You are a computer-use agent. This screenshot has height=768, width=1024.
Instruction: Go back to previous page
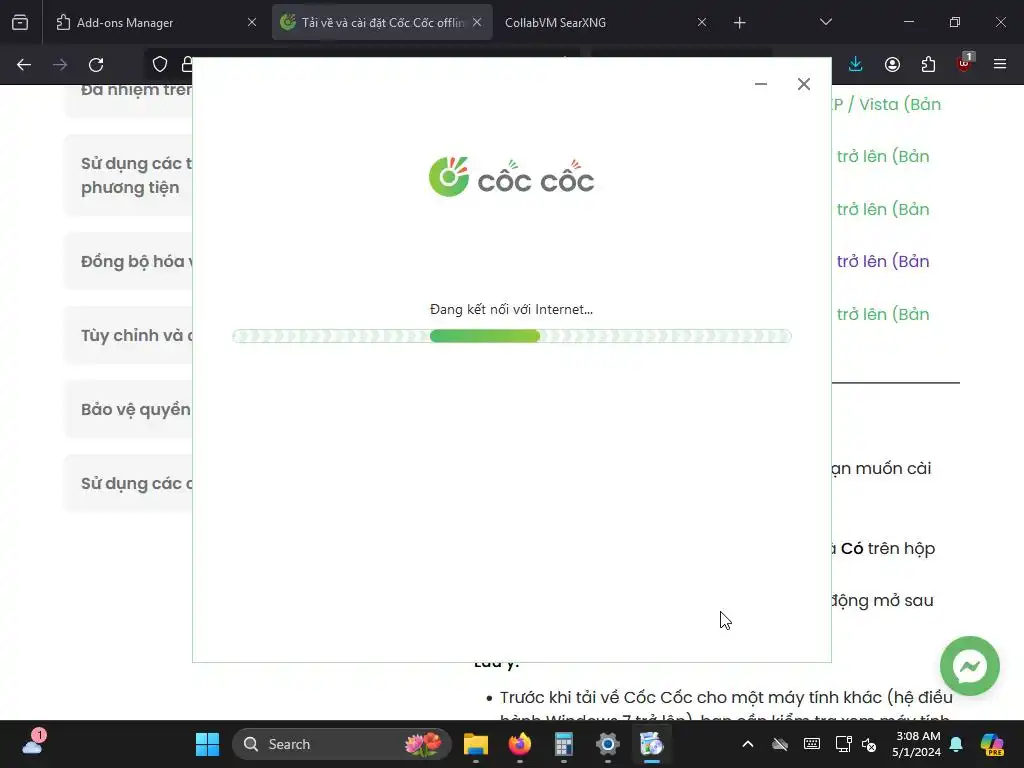24,65
